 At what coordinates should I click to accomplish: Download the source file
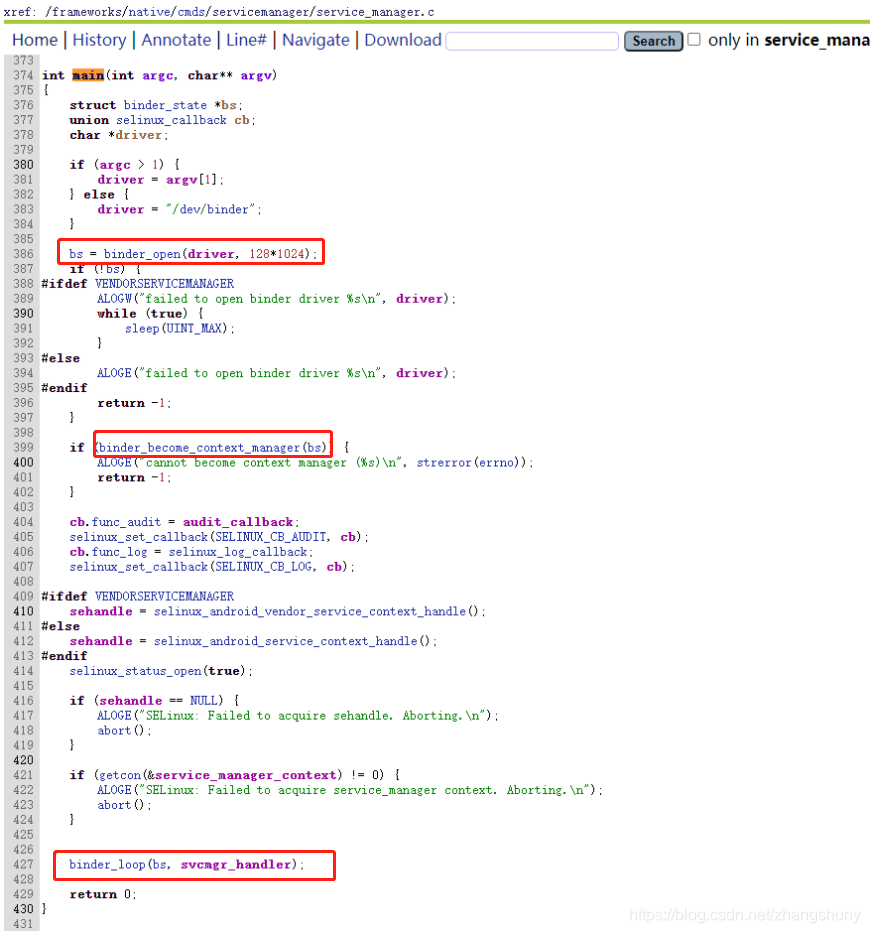[403, 40]
